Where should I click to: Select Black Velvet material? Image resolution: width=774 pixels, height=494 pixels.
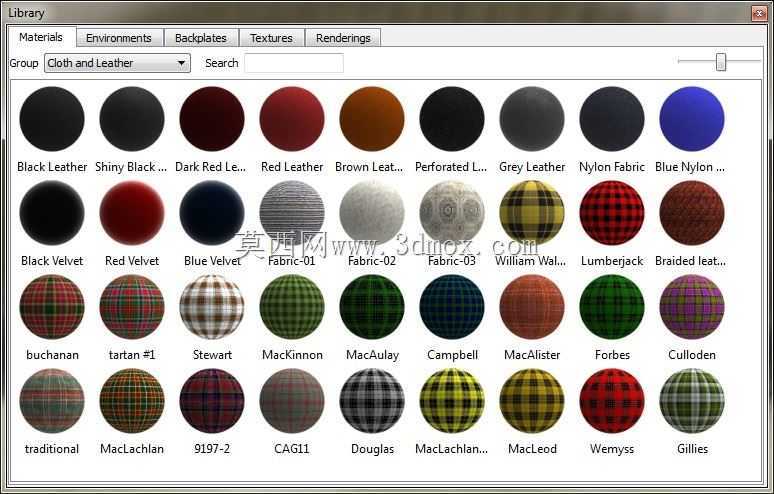click(x=52, y=213)
